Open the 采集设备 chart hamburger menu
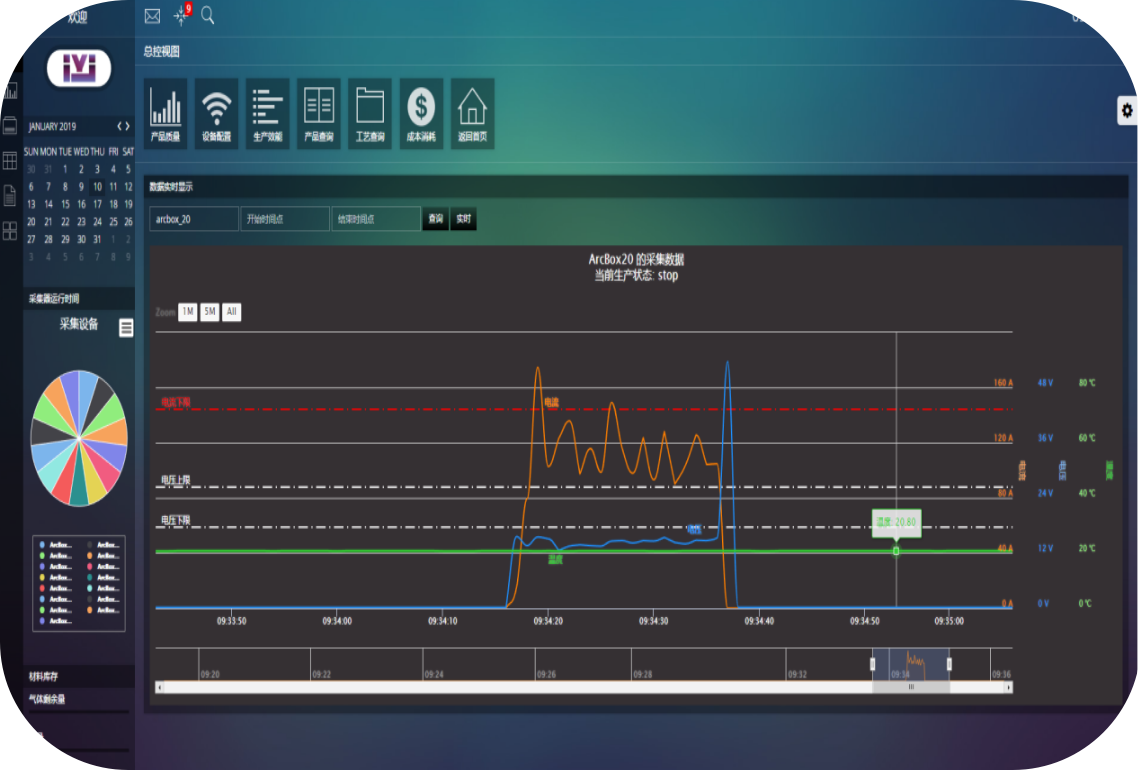1142x771 pixels. (x=126, y=328)
